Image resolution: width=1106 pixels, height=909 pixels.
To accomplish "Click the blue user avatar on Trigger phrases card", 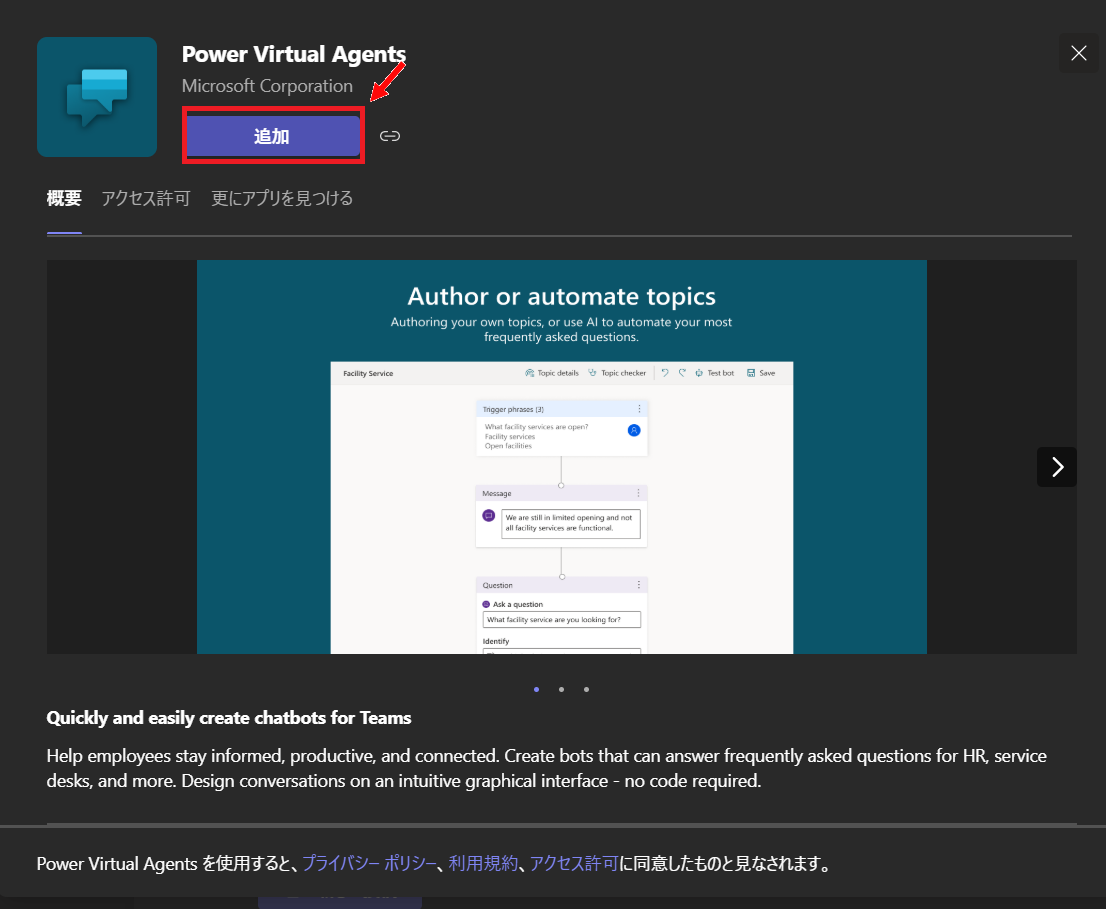I will pos(634,430).
